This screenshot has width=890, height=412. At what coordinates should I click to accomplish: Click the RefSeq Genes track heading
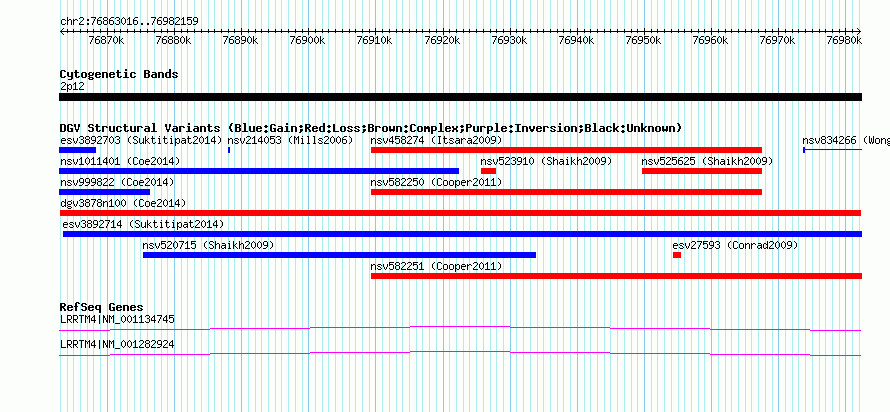point(102,308)
